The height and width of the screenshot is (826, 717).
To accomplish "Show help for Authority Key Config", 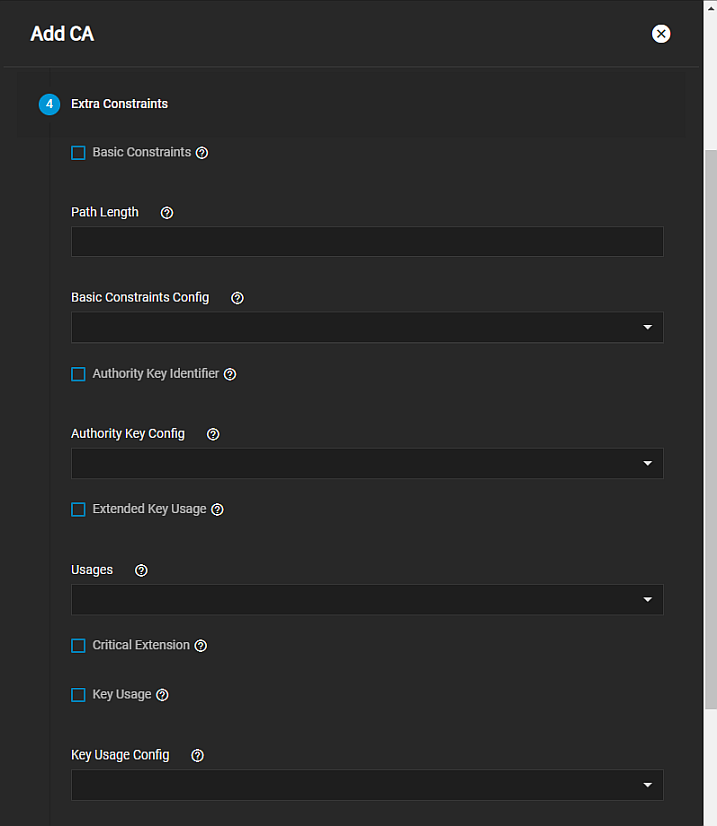I will (213, 435).
